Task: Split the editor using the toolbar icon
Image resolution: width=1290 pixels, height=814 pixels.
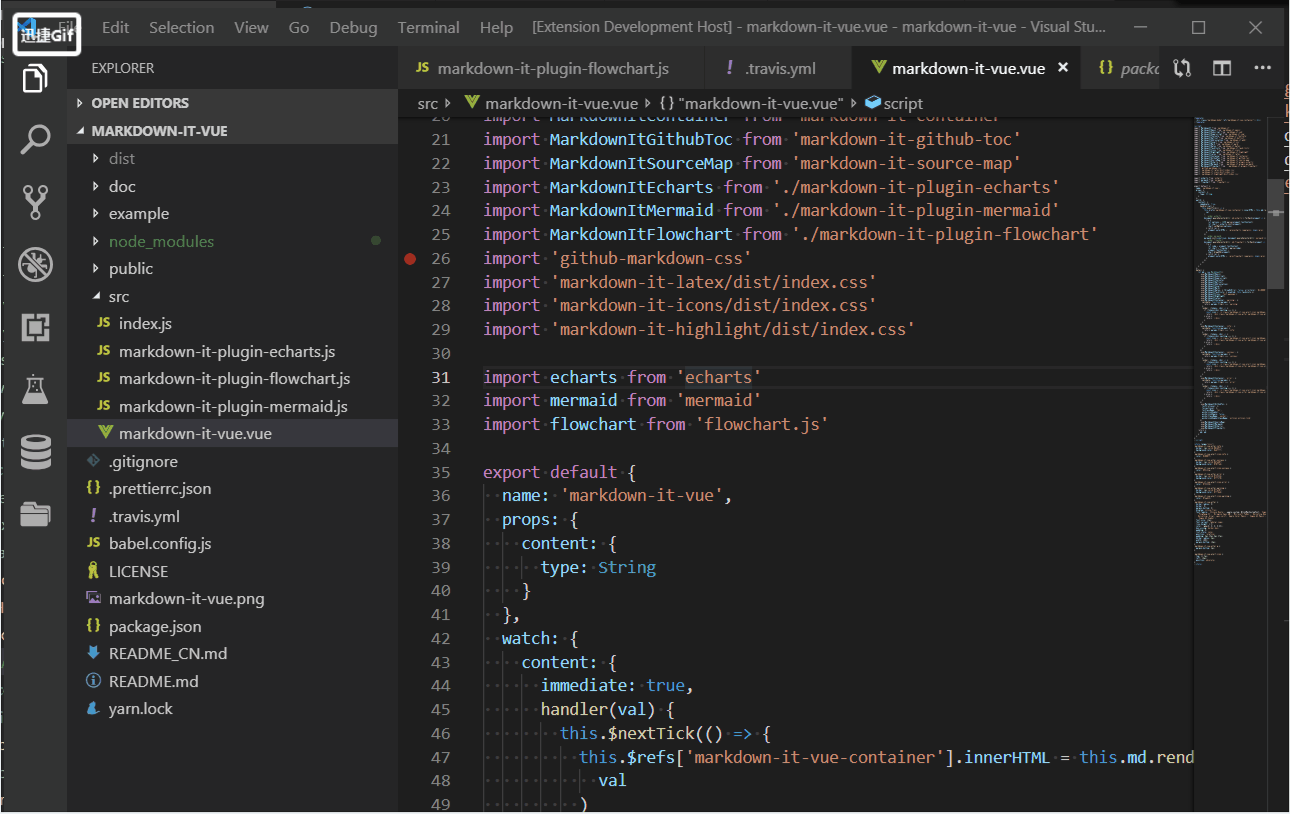Action: coord(1221,68)
